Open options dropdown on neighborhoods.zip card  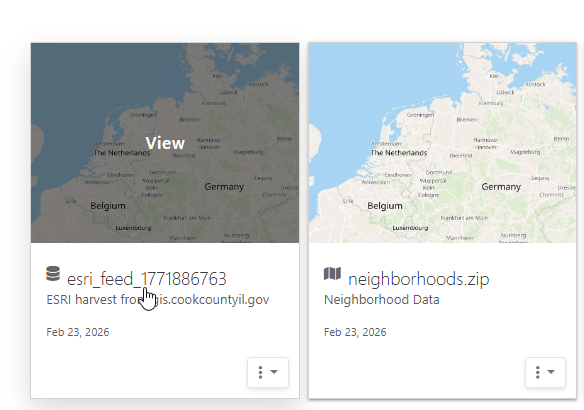coord(545,372)
